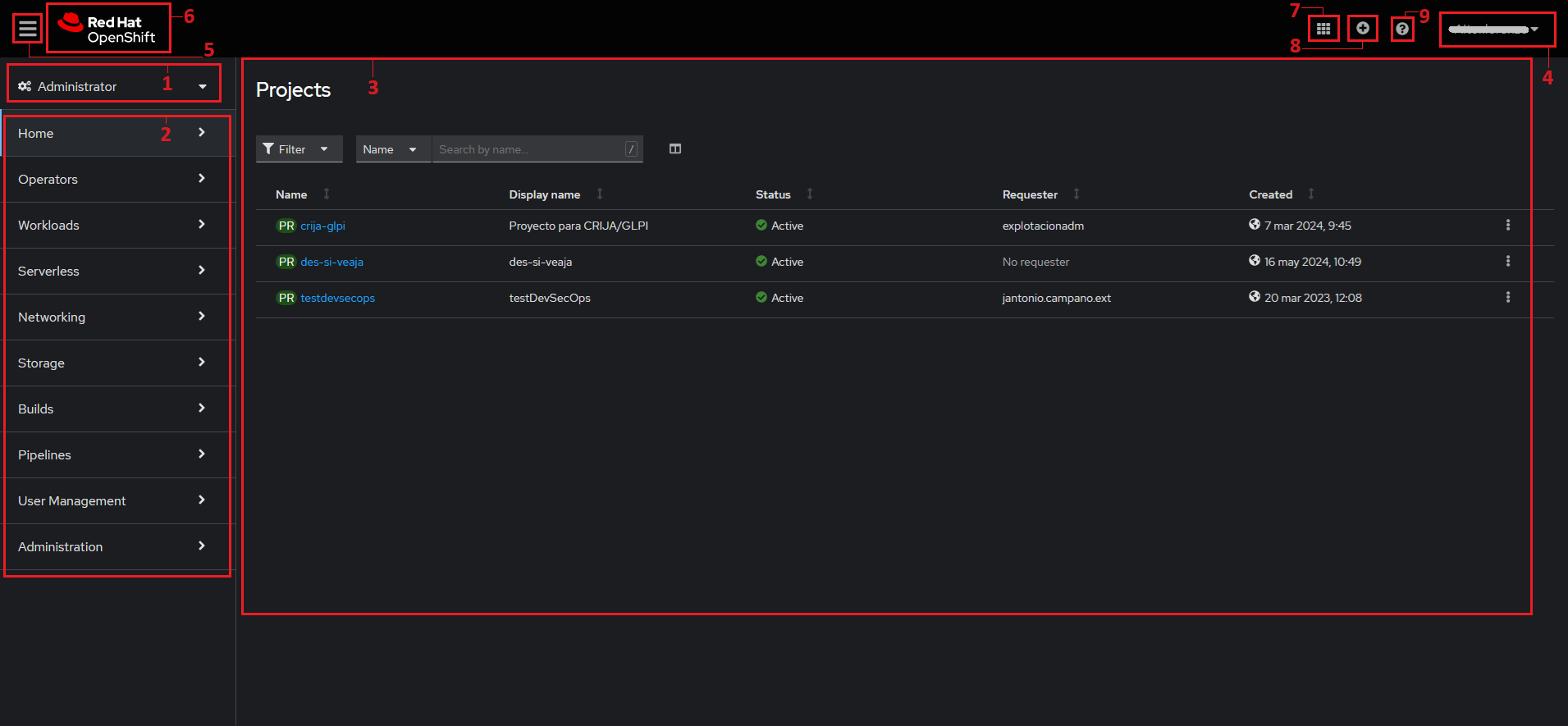Click the 'jantonio.campano.ext' requester cell
Viewport: 1568px width, 726px height.
pyautogui.click(x=1057, y=298)
